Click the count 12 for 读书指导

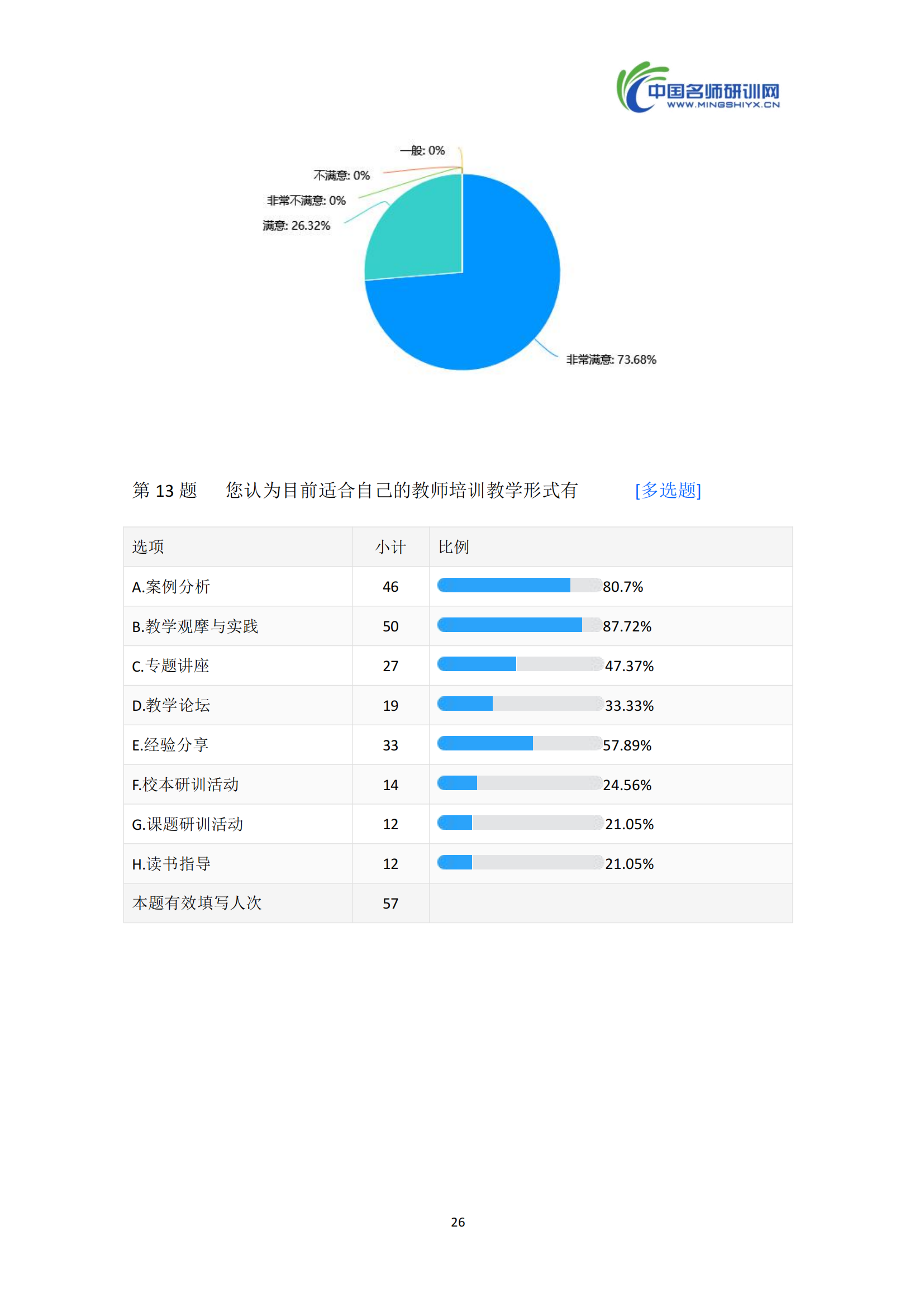coord(390,864)
